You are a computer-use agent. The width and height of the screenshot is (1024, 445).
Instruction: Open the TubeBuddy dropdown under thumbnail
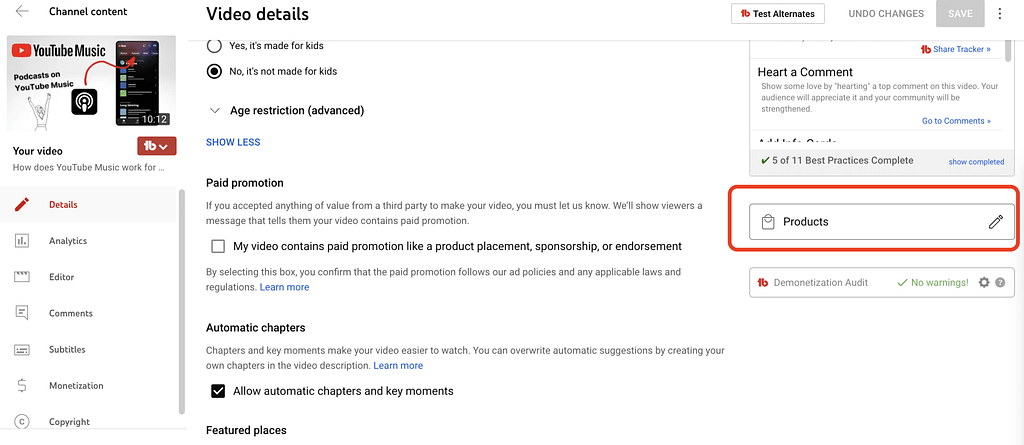[157, 147]
